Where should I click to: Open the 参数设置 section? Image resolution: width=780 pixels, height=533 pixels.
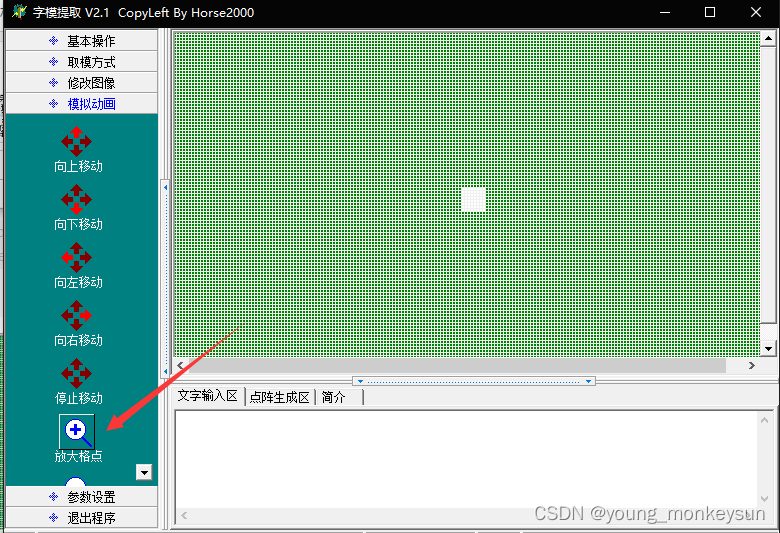click(82, 497)
